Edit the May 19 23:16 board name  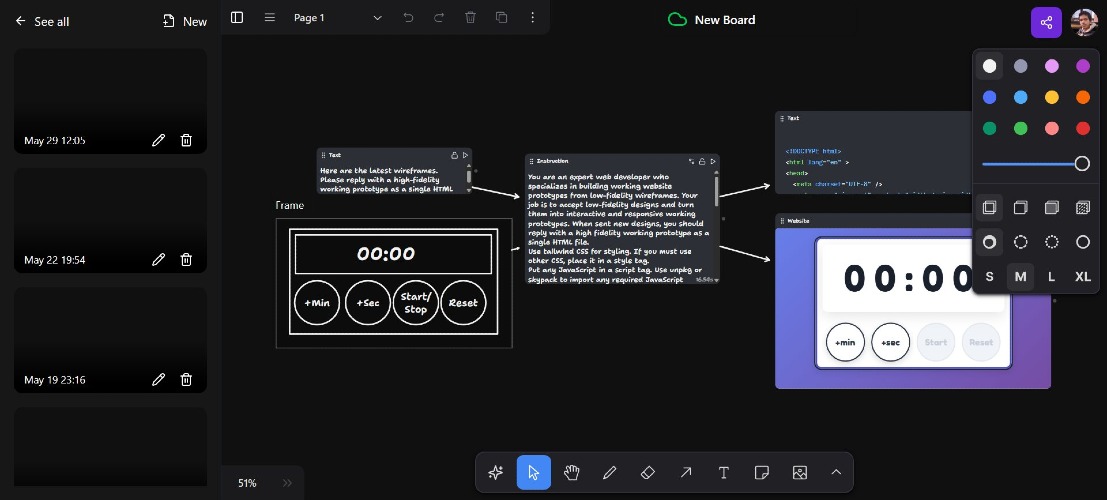pos(158,380)
